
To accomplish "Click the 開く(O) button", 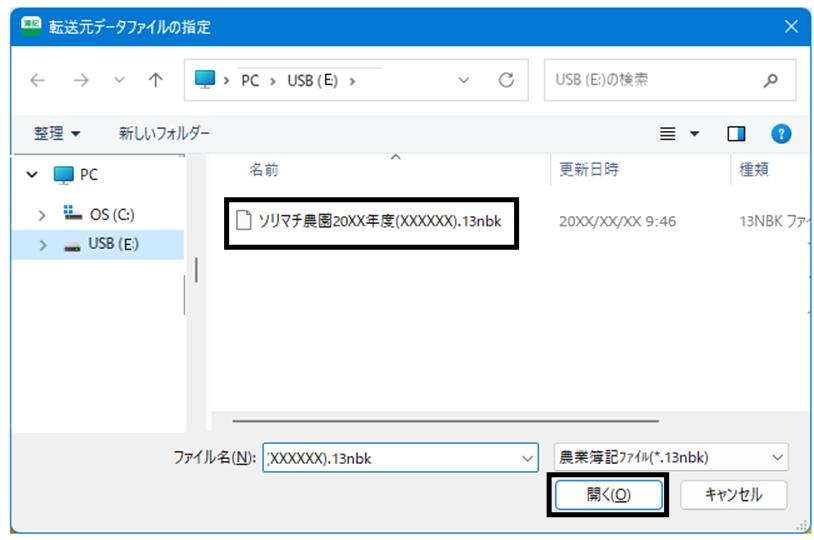I will 608,494.
